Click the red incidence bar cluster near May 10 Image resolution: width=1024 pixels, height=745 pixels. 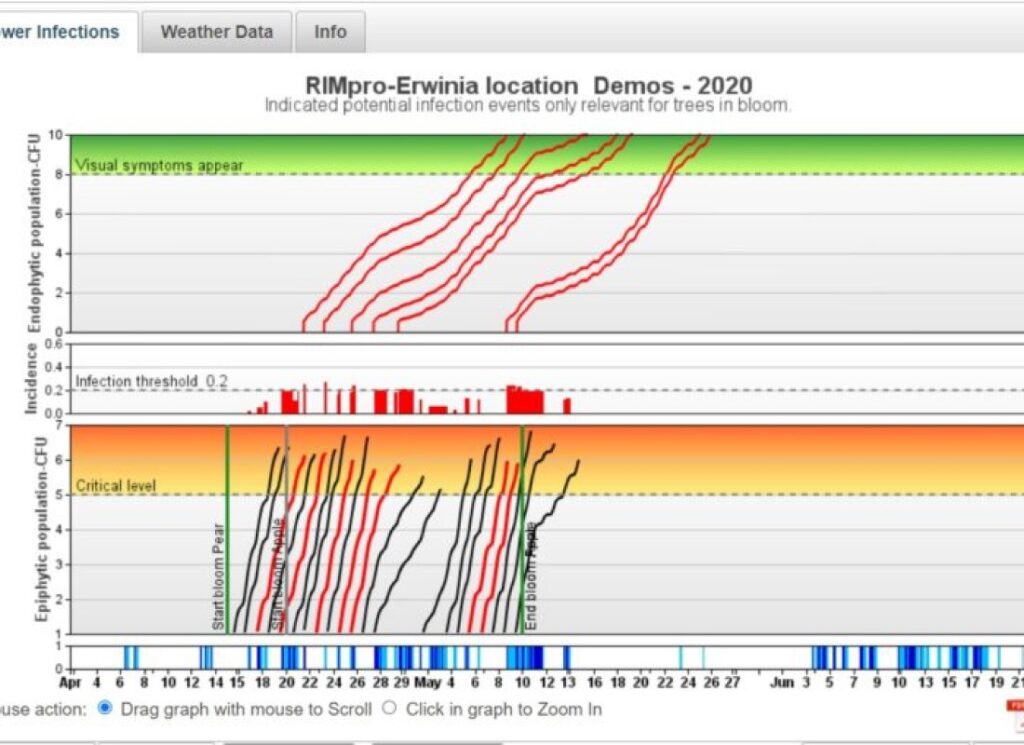point(525,400)
